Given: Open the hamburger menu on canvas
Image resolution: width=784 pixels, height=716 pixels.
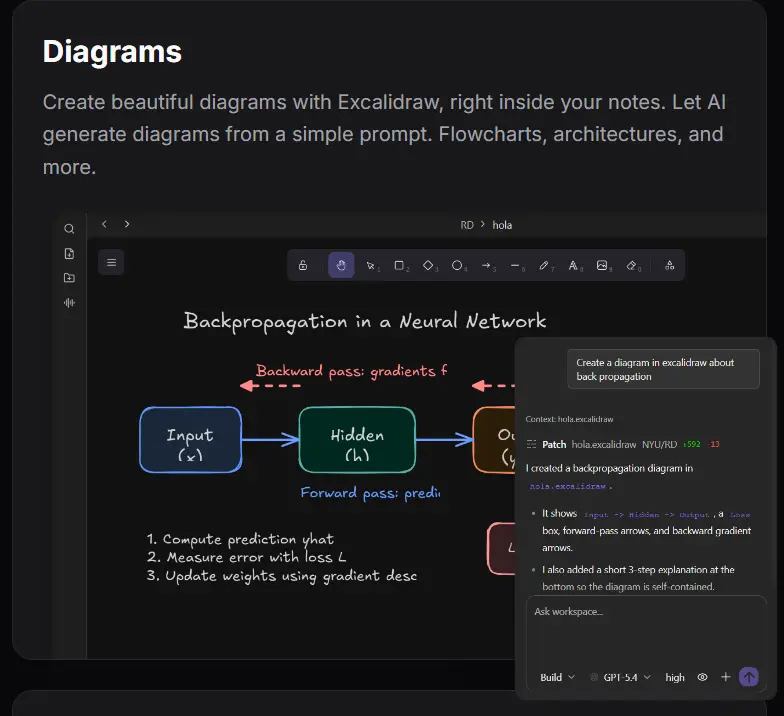Looking at the screenshot, I should [x=112, y=262].
